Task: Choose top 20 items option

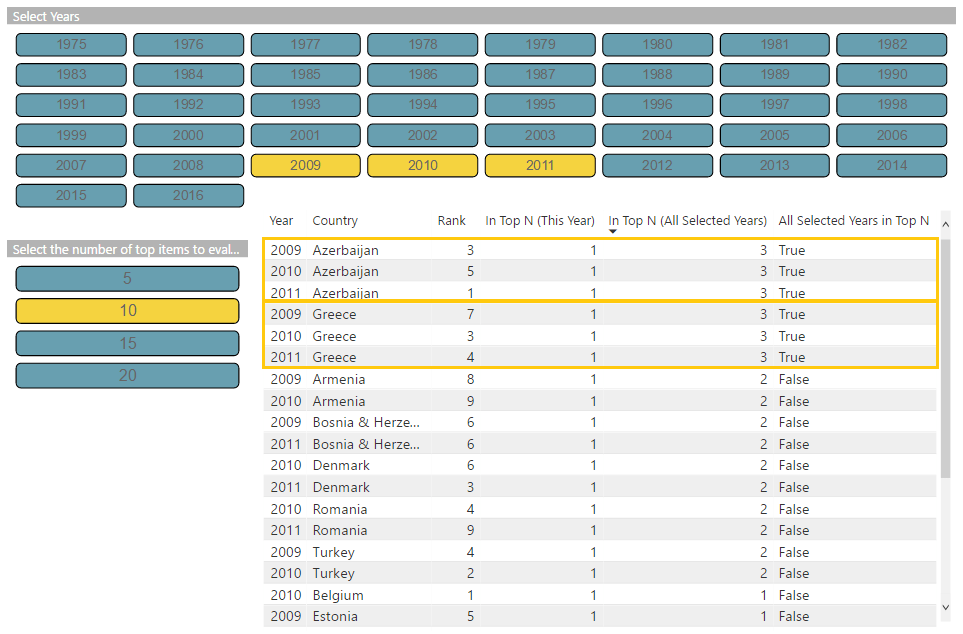Action: [127, 376]
